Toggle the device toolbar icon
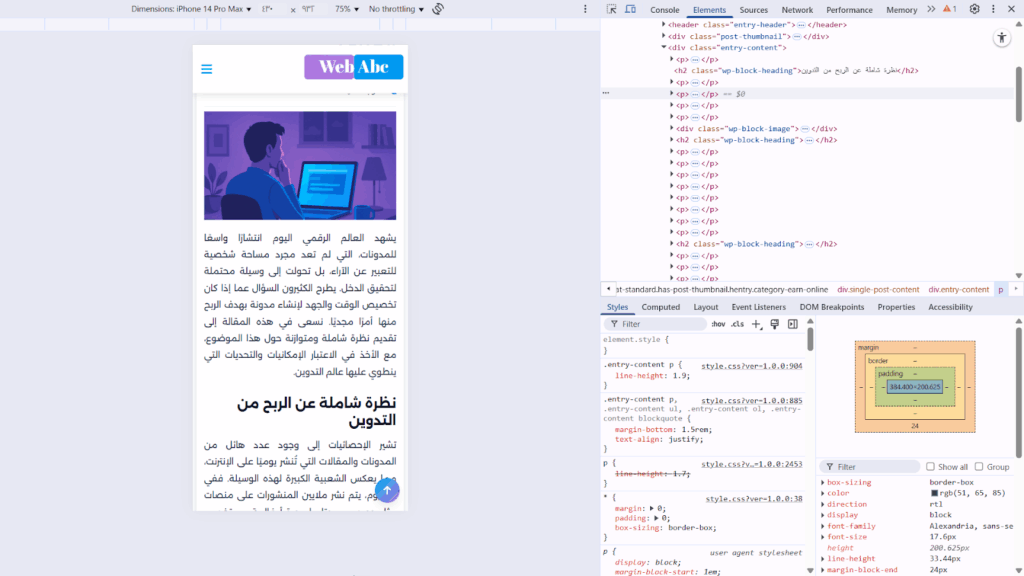Viewport: 1024px width, 576px height. [x=631, y=9]
